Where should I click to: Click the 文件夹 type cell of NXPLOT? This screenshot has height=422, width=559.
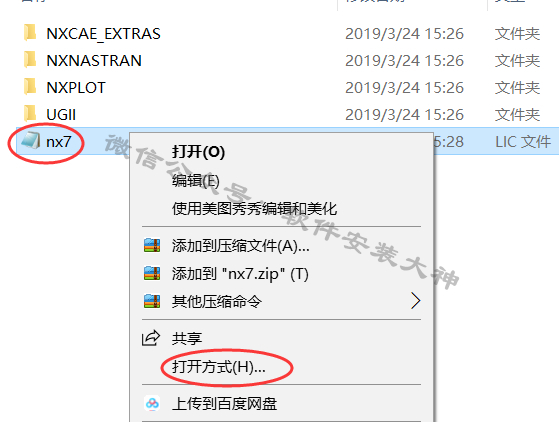tap(517, 88)
